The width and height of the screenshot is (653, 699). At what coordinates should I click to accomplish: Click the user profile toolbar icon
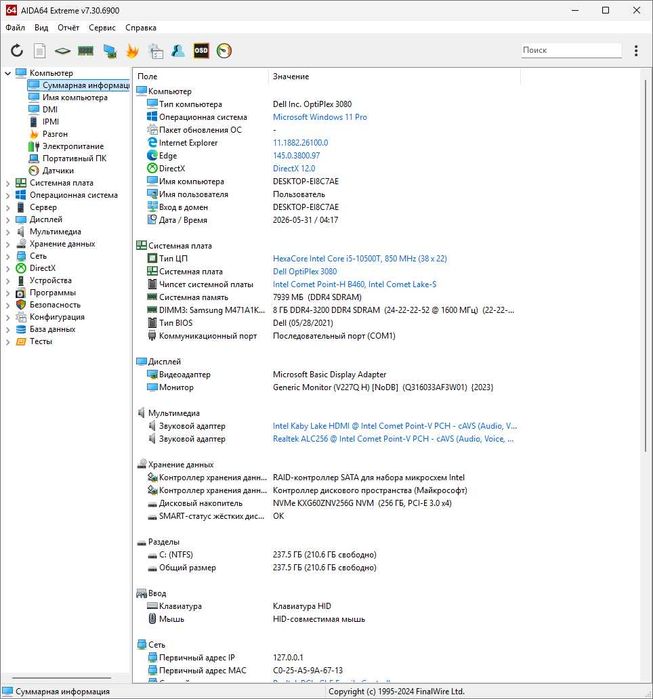[x=178, y=51]
